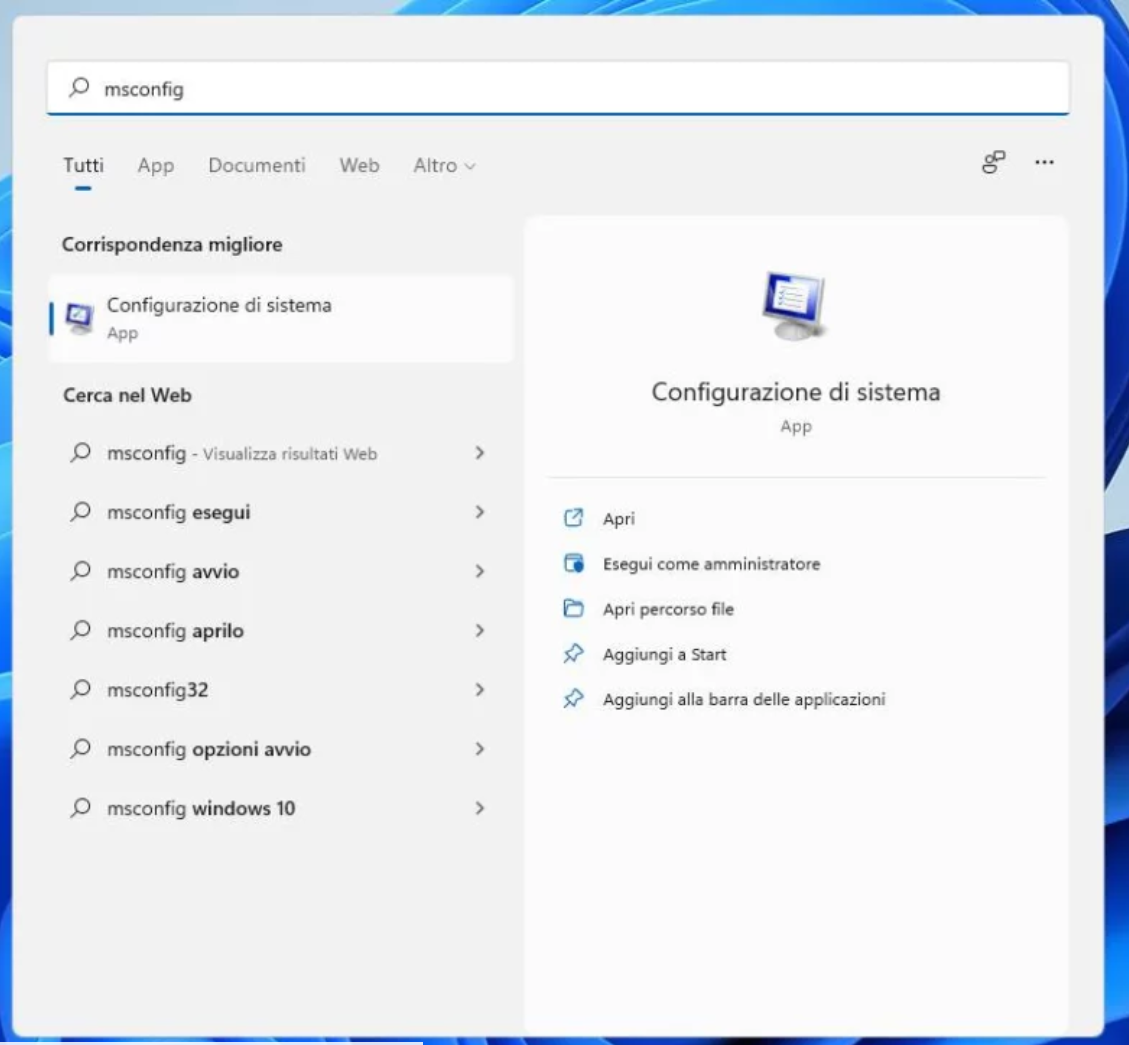The width and height of the screenshot is (1129, 1045).
Task: Click the large Configurazione di sistema preview icon
Action: 795,305
